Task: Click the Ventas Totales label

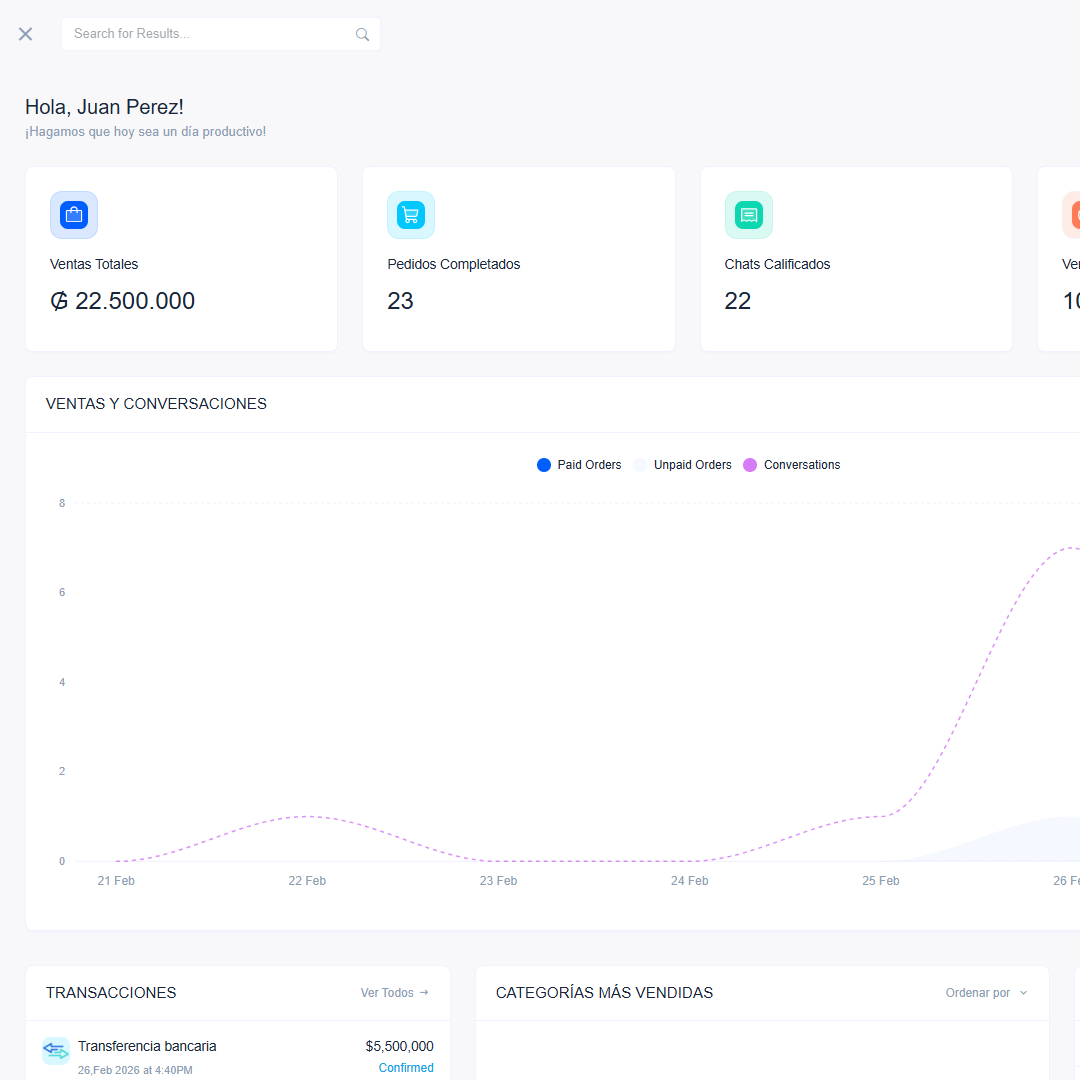Action: [94, 264]
